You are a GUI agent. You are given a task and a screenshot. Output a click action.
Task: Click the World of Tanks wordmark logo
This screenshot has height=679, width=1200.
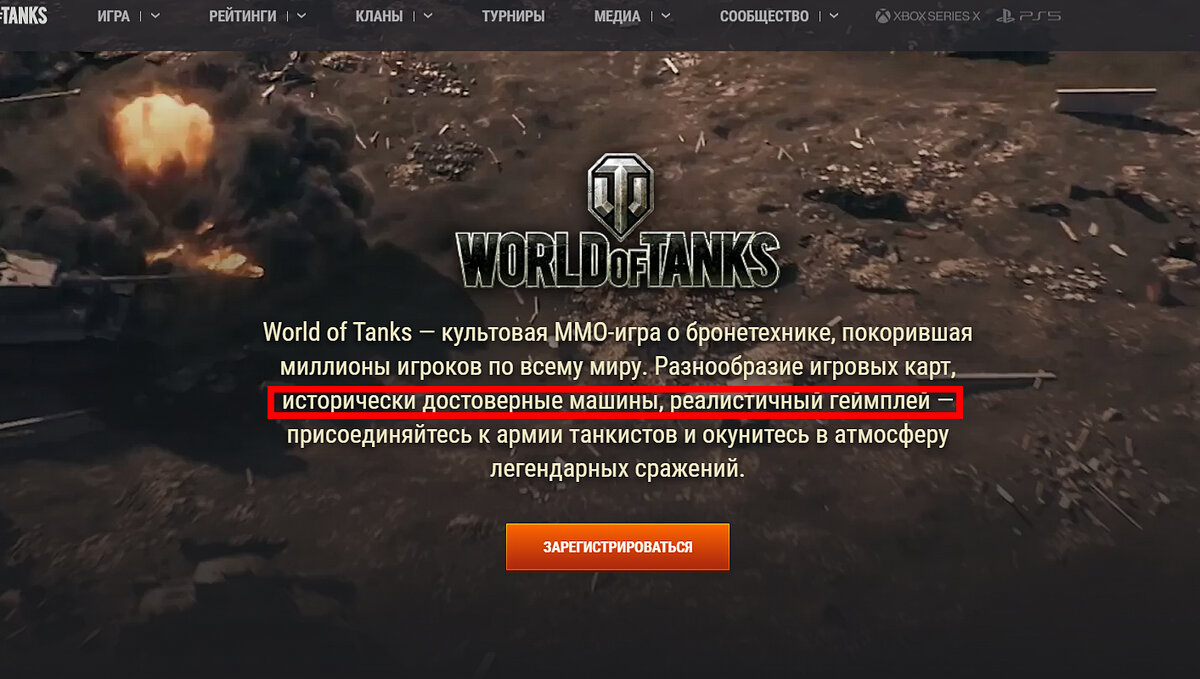(x=617, y=260)
